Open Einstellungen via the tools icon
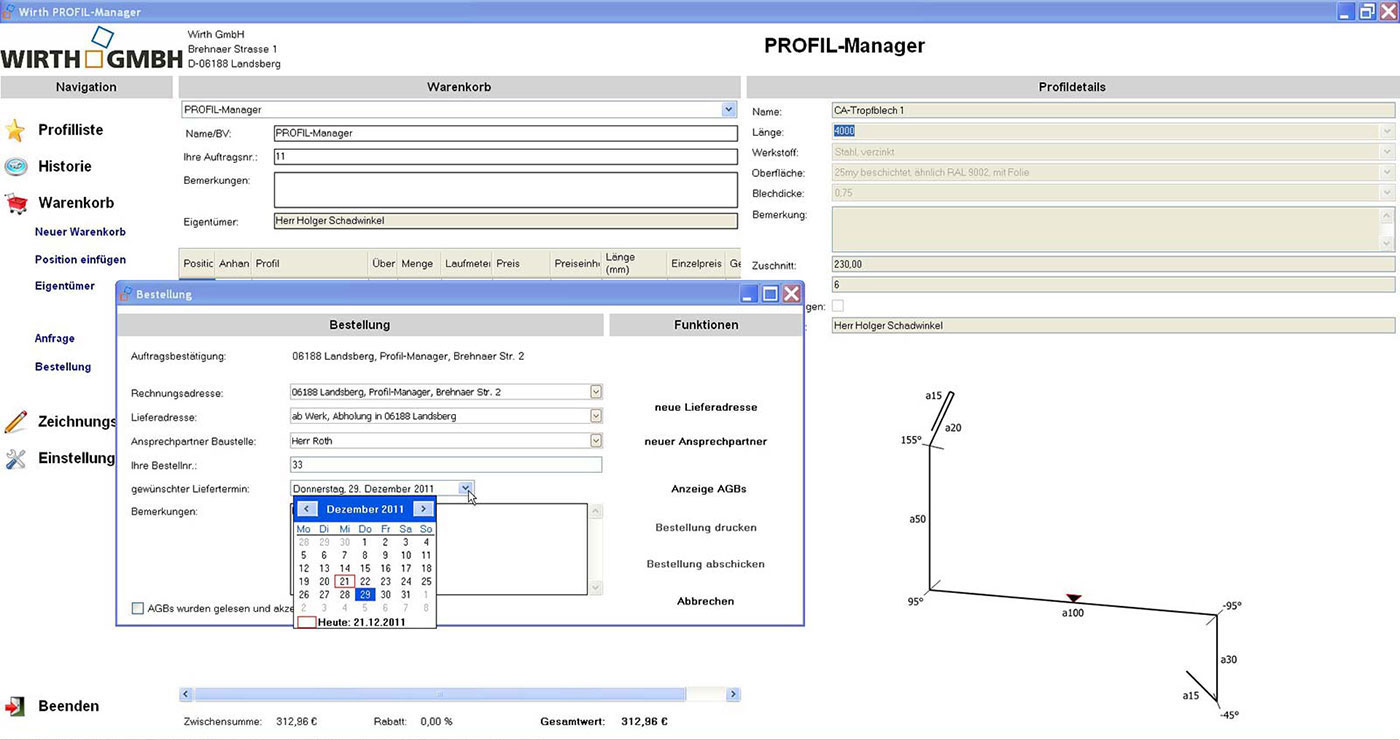 [x=15, y=459]
